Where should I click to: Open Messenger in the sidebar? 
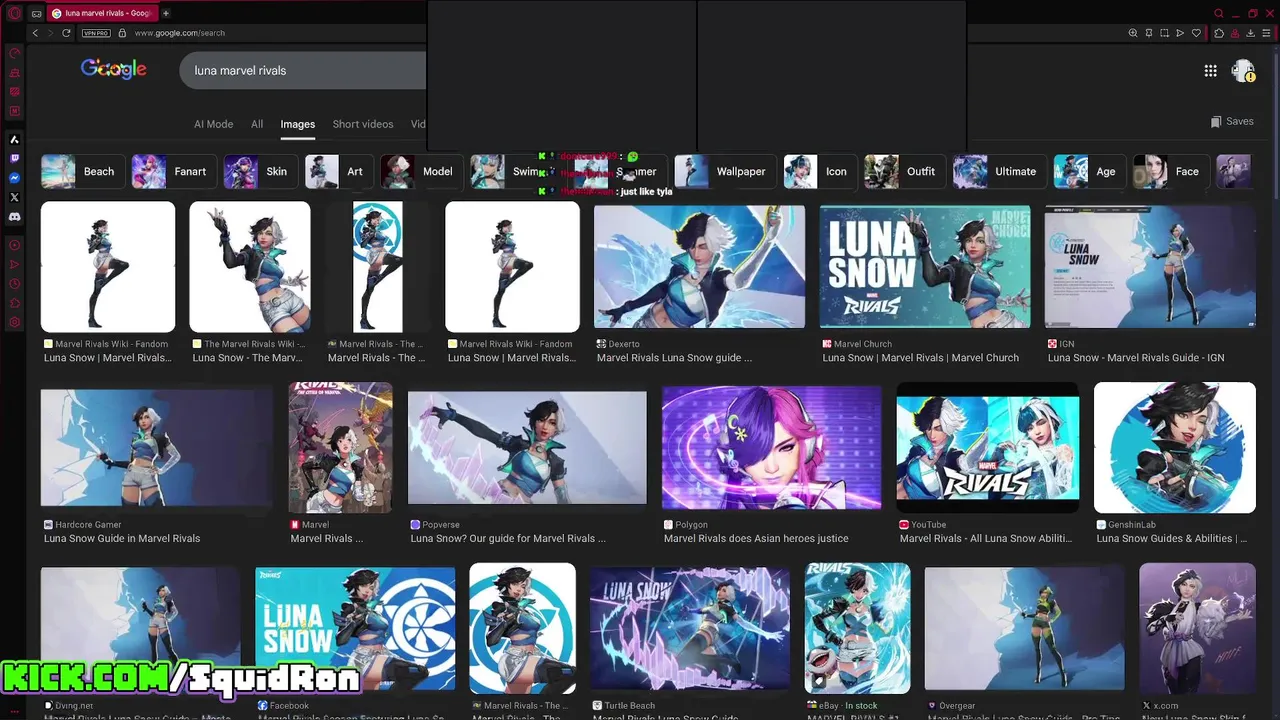(x=14, y=178)
